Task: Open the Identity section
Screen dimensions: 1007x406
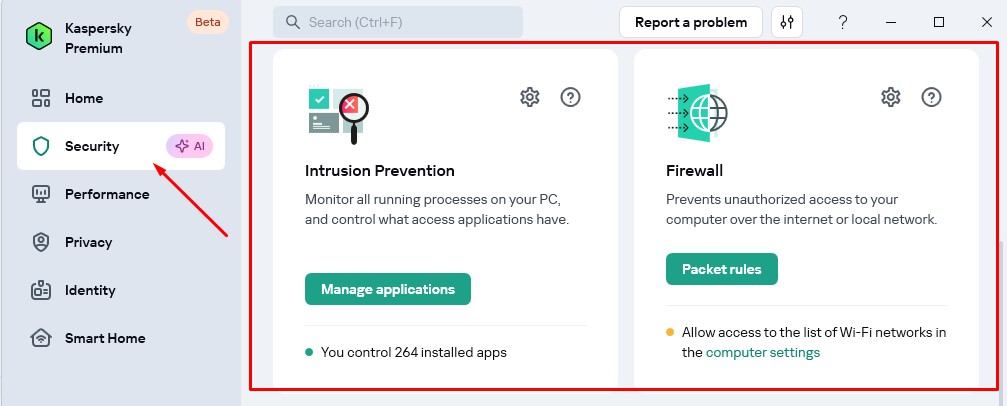Action: click(90, 290)
